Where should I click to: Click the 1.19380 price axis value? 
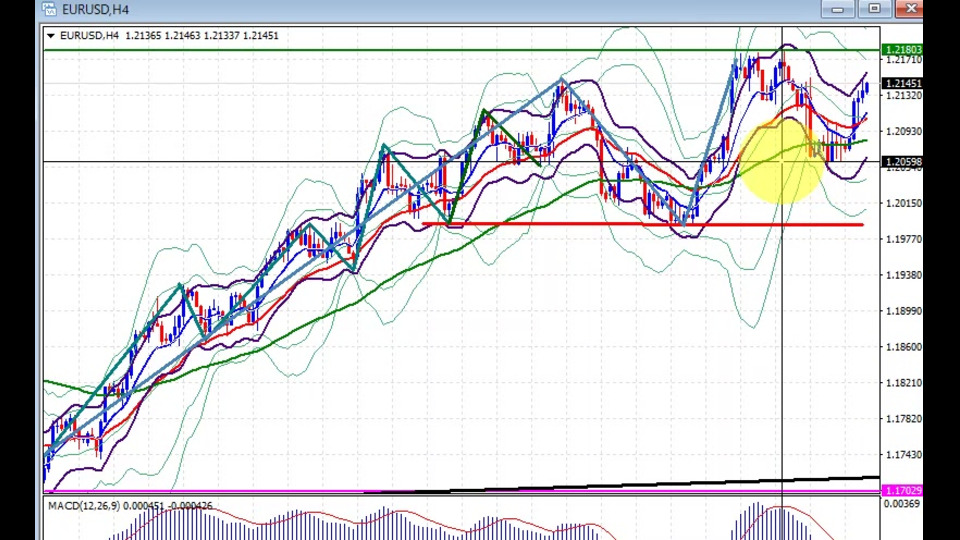pos(904,275)
